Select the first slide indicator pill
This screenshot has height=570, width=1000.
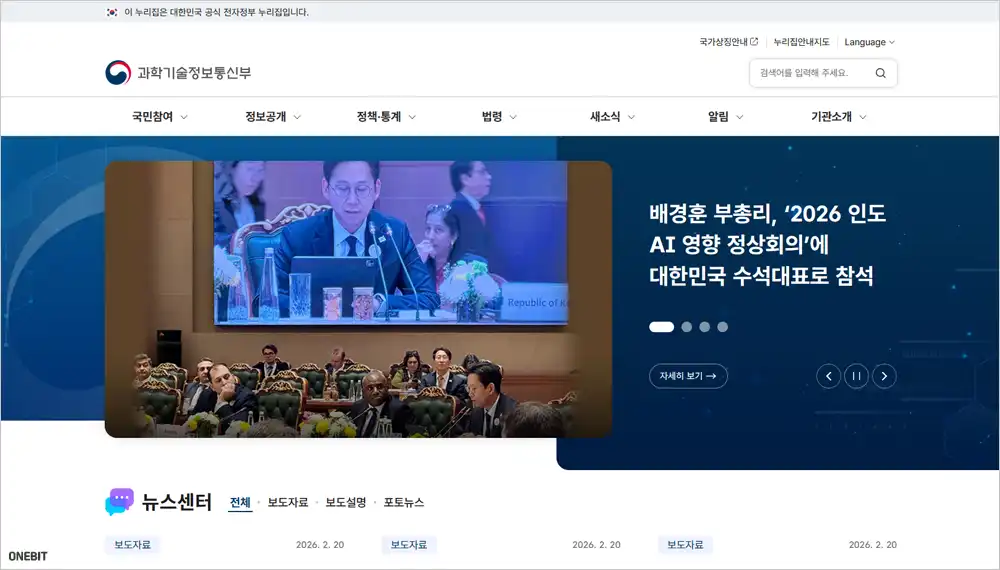661,327
